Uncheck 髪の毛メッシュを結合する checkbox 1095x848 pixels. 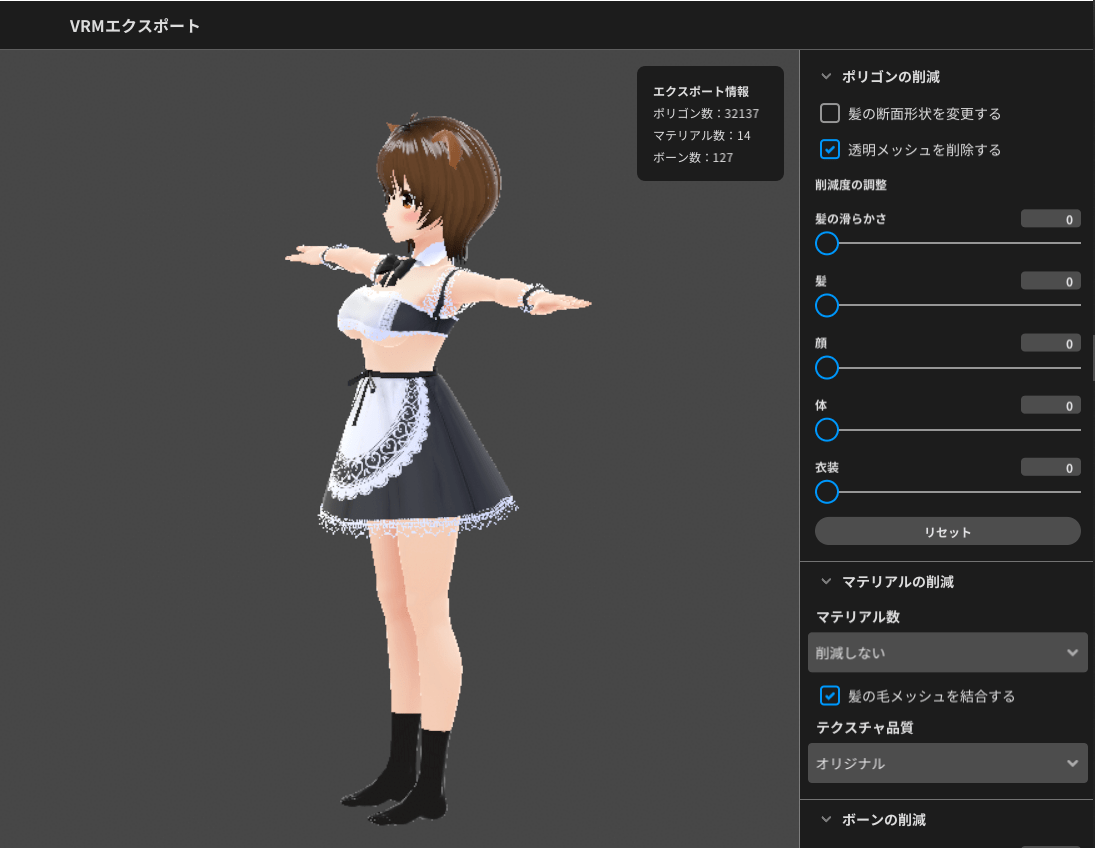[x=829, y=695]
